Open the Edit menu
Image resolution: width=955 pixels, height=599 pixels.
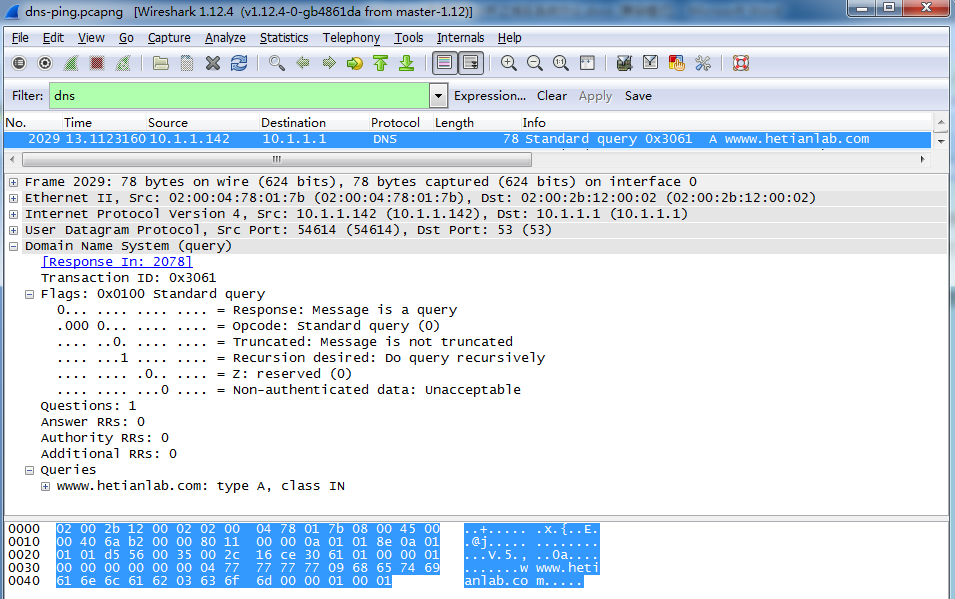pyautogui.click(x=53, y=38)
